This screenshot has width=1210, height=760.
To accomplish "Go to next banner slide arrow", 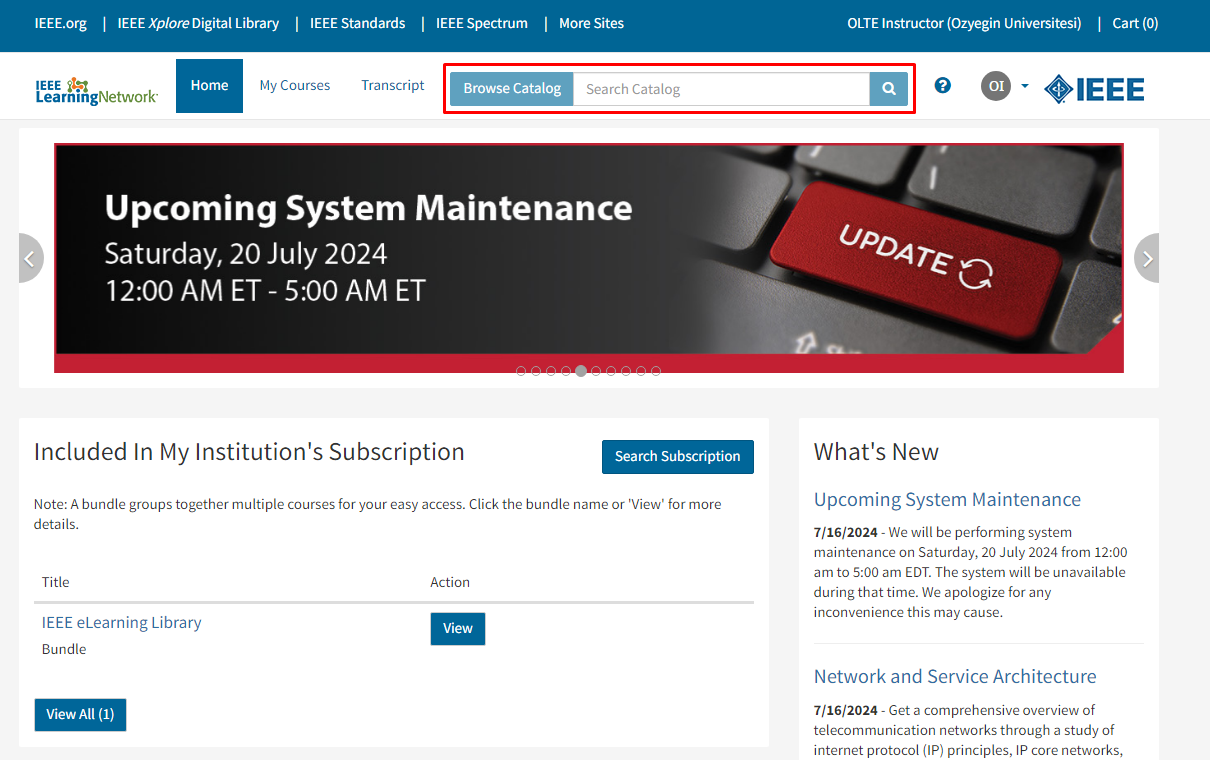I will click(x=1147, y=258).
